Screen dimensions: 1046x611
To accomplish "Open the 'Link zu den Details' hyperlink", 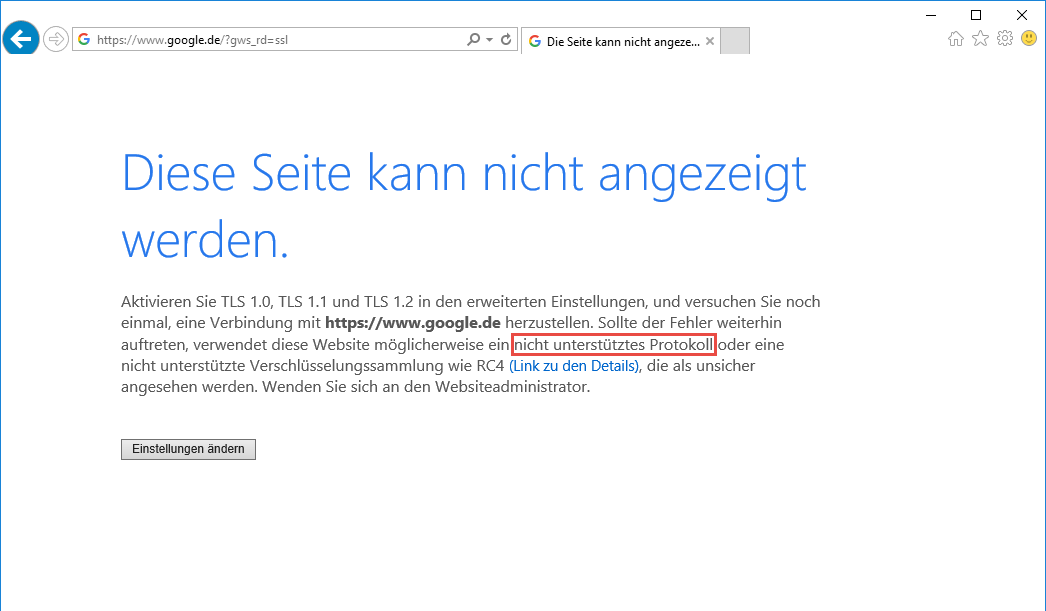I will tap(573, 366).
